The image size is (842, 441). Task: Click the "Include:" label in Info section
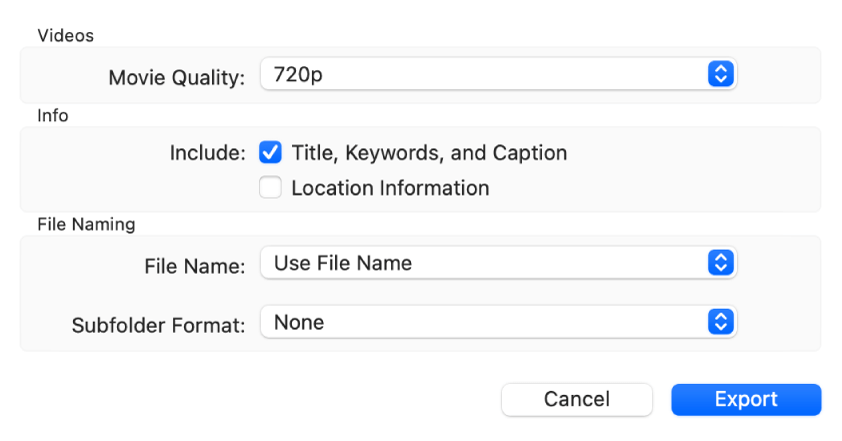[x=207, y=153]
